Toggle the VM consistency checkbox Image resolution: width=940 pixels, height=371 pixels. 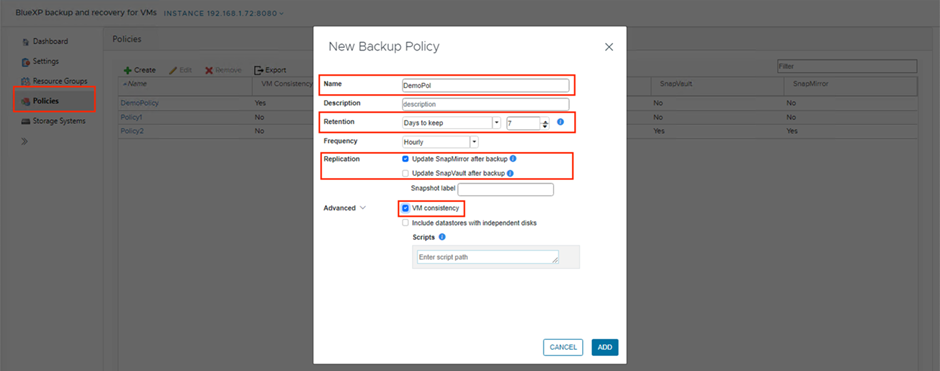(x=406, y=208)
